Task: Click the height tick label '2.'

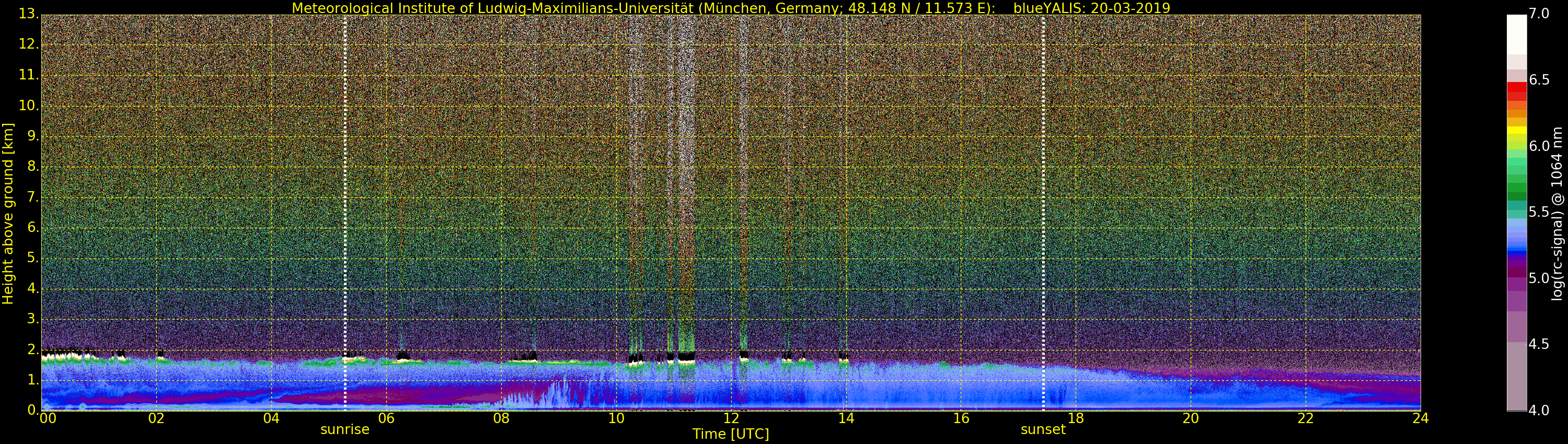Action: 33,349
